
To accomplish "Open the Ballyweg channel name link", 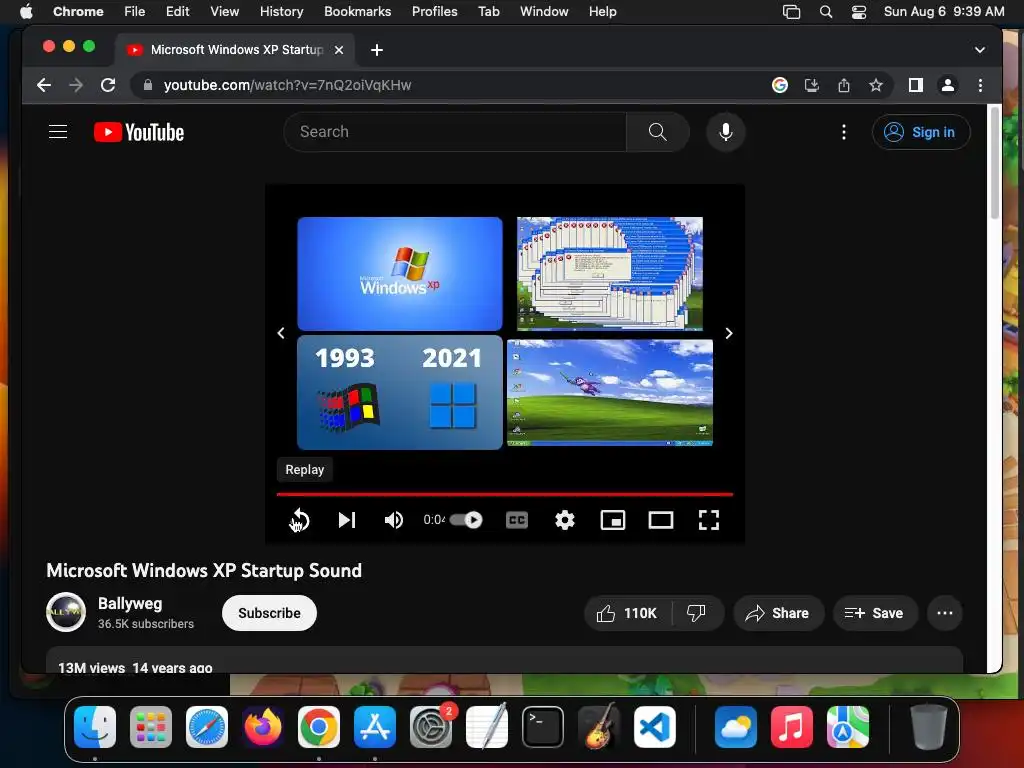I will (130, 603).
